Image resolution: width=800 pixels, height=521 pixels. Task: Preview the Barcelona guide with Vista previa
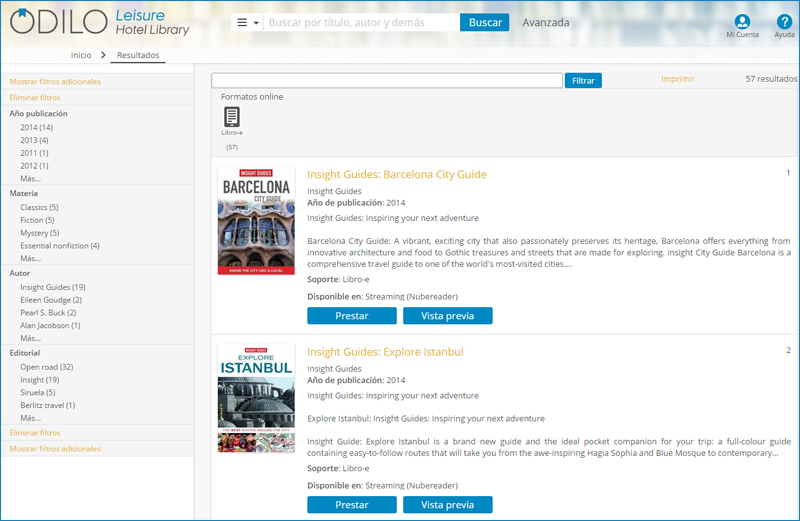coord(447,316)
